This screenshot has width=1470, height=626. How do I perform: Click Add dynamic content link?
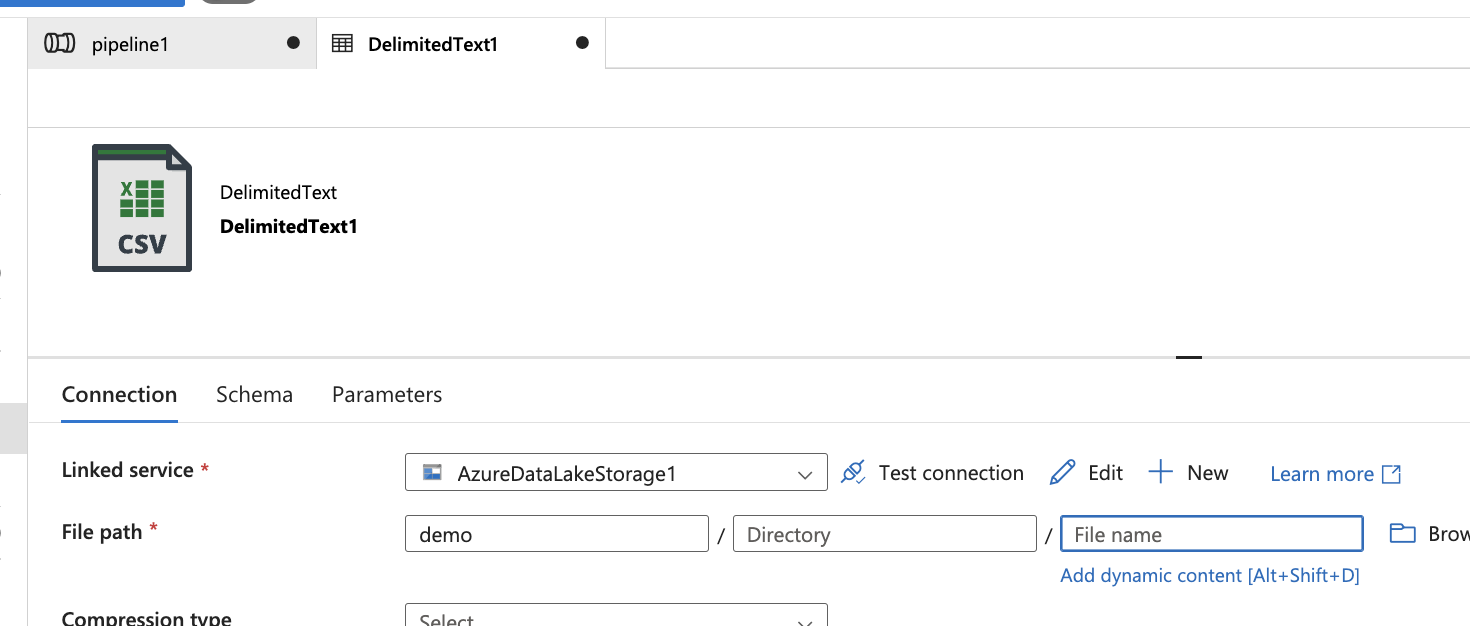(x=1210, y=575)
